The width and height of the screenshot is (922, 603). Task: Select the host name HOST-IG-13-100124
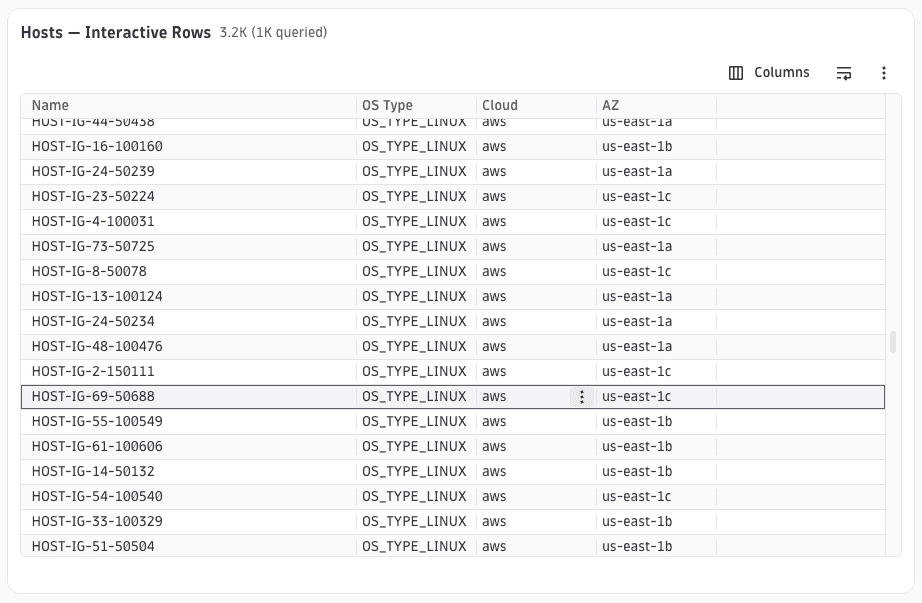[97, 296]
